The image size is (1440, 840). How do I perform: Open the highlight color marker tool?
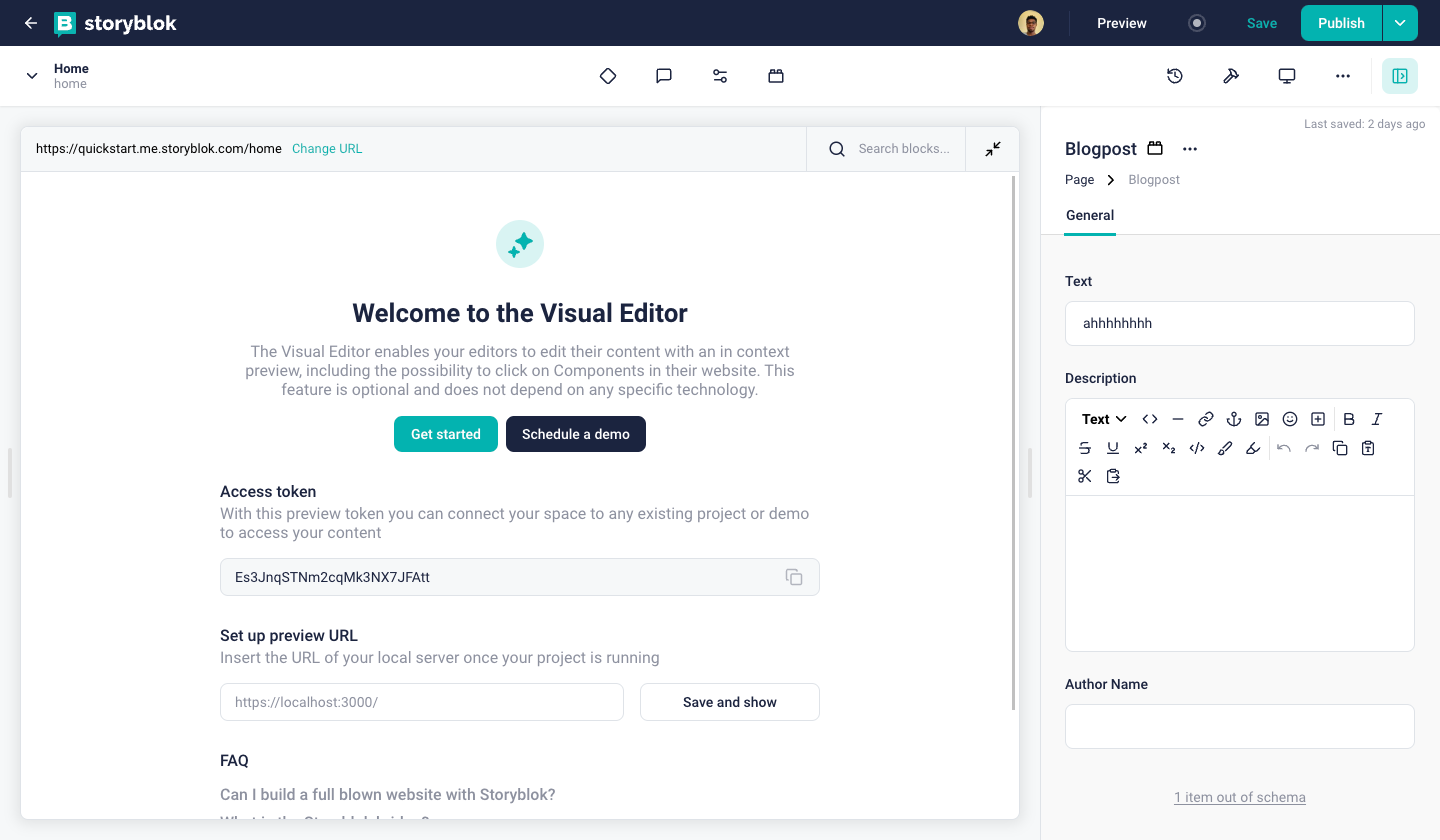point(1253,448)
